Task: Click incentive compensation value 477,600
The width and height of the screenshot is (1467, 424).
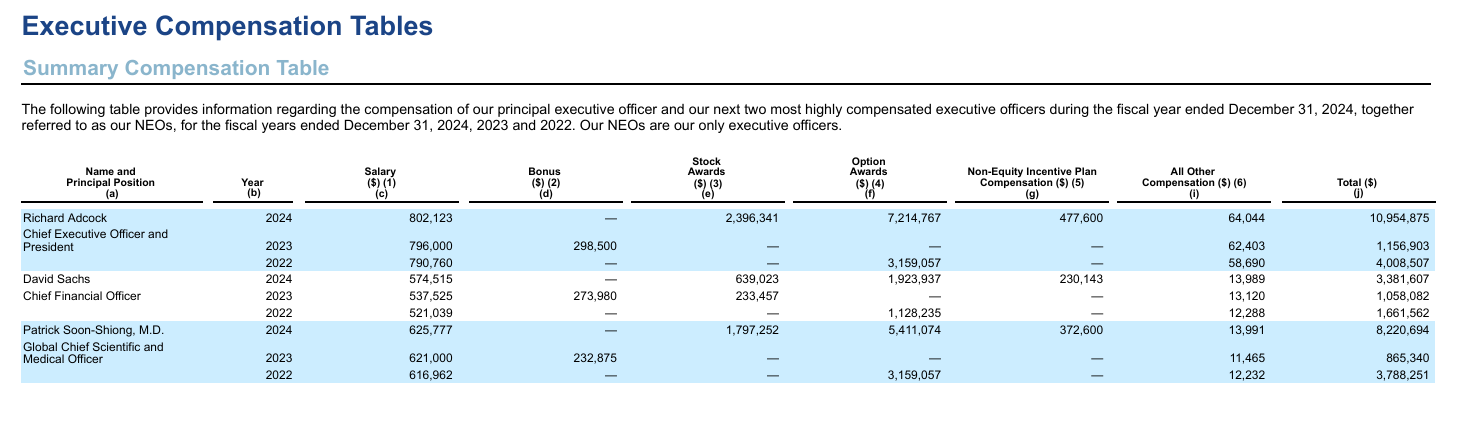Action: point(1081,217)
